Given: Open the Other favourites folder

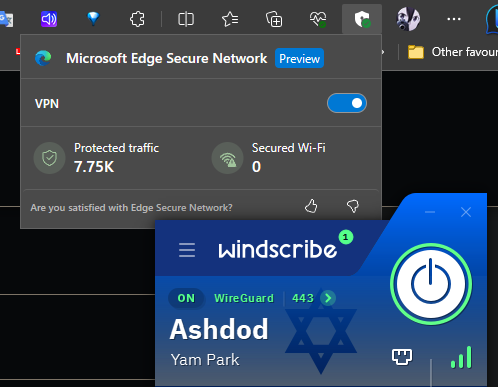Looking at the screenshot, I should 453,52.
